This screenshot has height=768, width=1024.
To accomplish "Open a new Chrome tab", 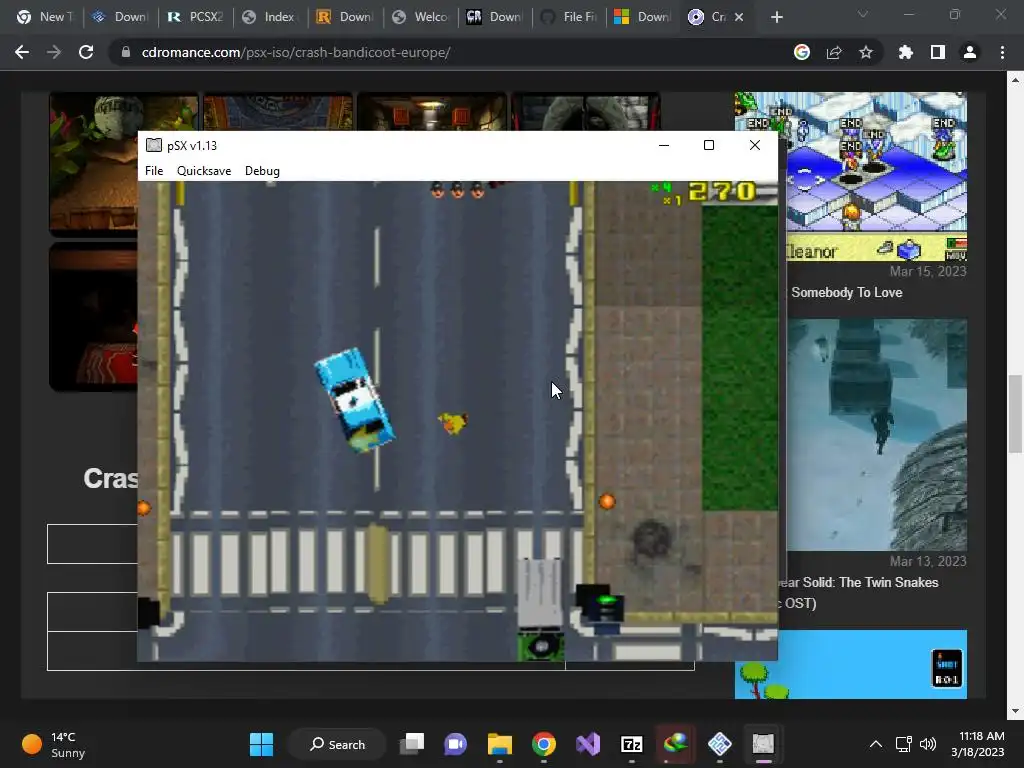I will pos(776,17).
